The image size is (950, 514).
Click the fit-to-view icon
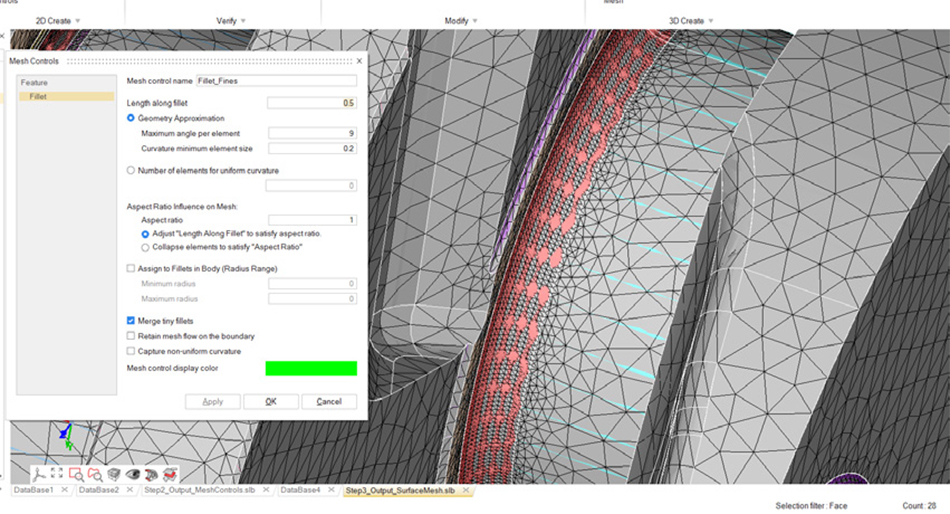tap(57, 473)
